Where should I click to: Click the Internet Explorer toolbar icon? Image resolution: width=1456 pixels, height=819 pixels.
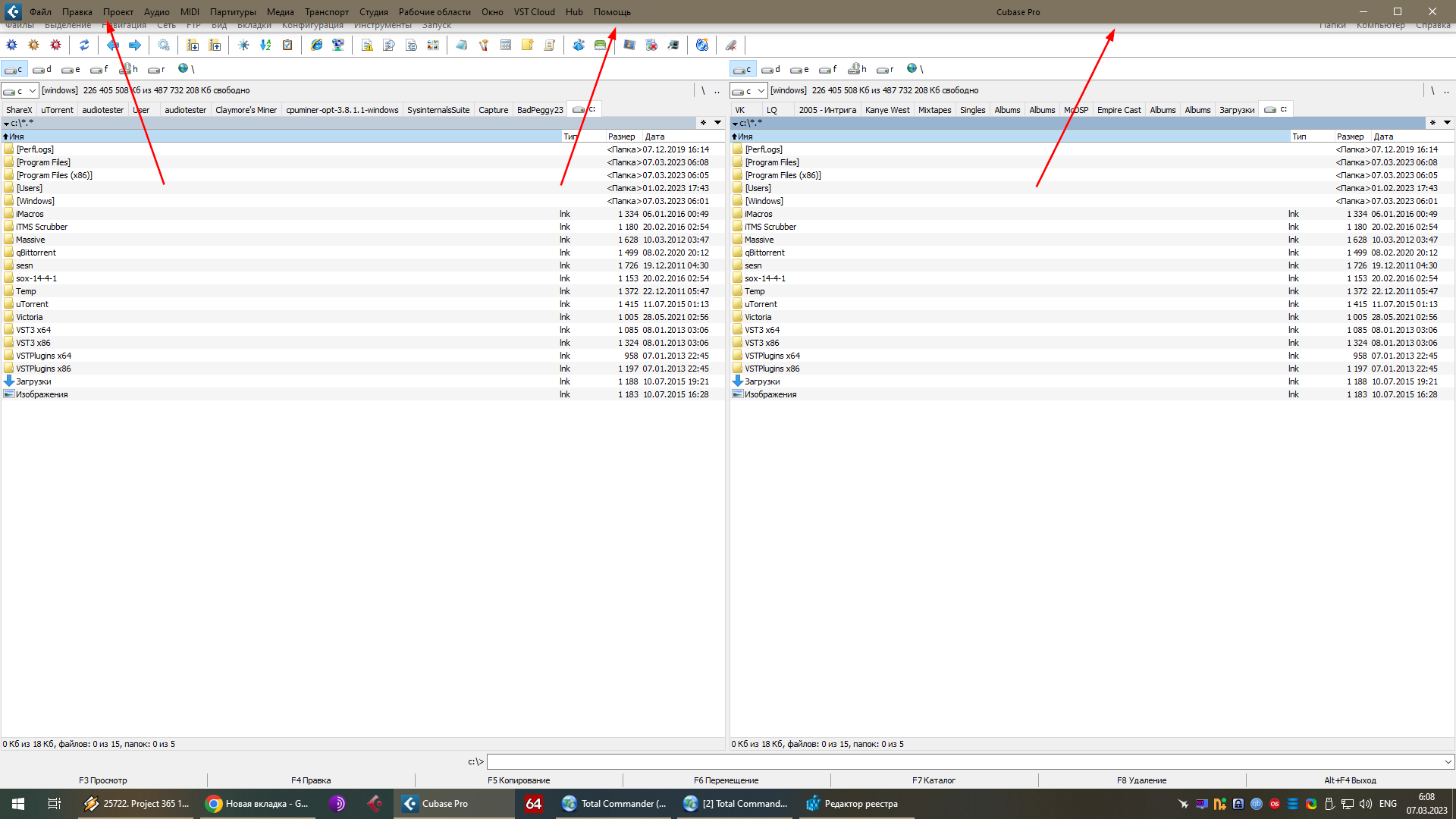pyautogui.click(x=317, y=45)
